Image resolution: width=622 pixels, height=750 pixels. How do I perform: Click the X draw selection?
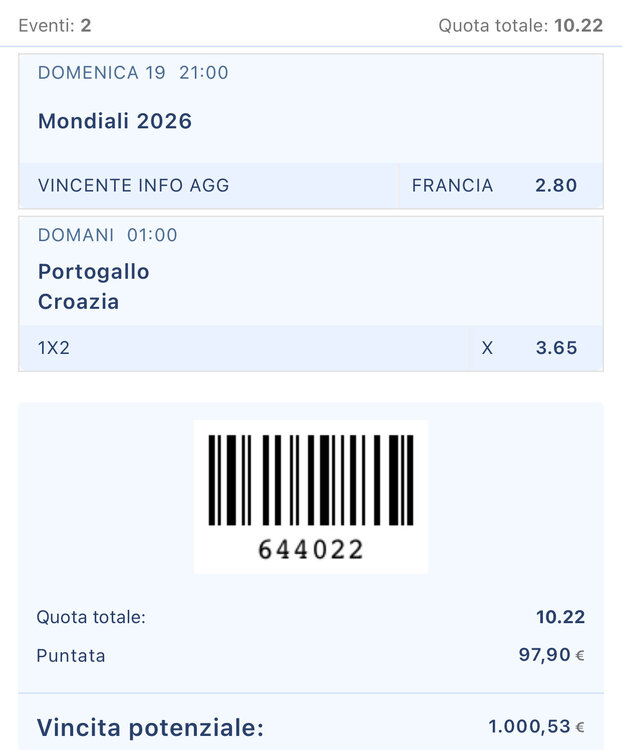point(487,348)
